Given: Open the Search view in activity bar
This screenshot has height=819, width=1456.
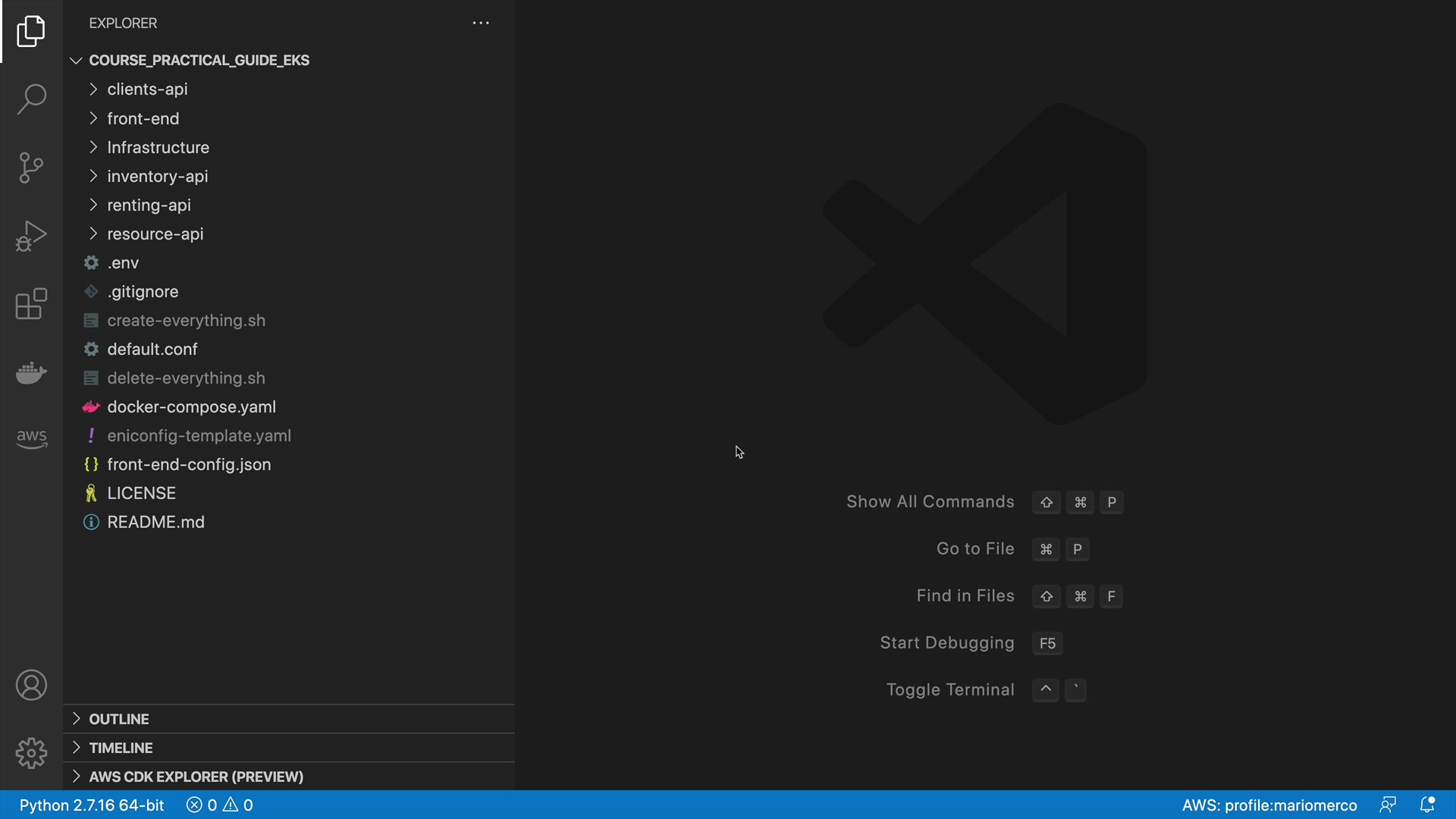Looking at the screenshot, I should tap(31, 99).
